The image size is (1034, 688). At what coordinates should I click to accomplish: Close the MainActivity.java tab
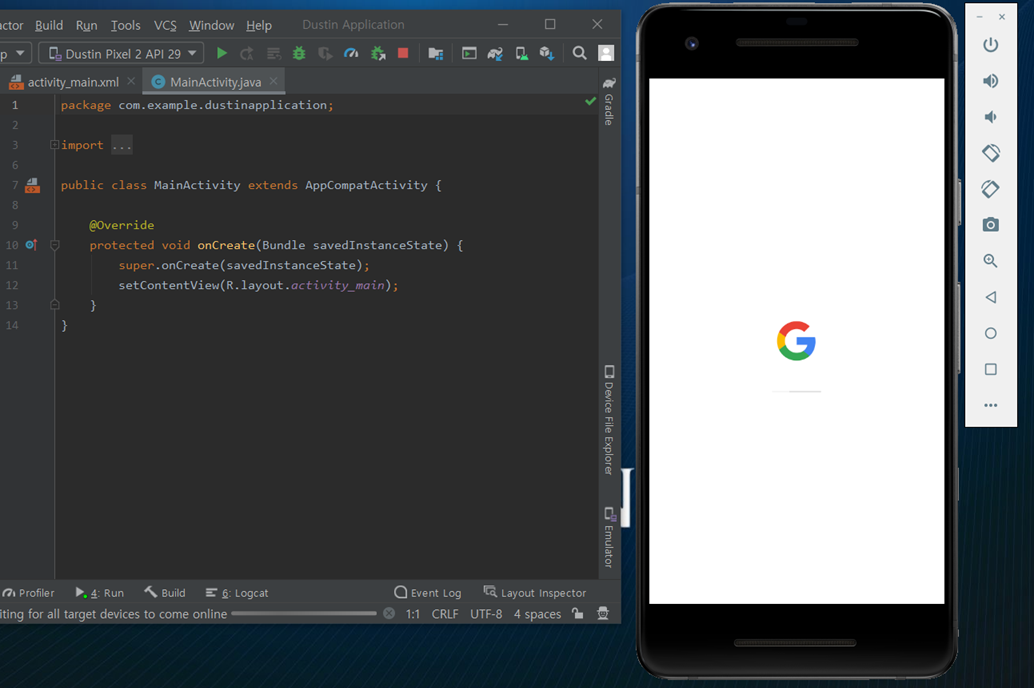274,81
